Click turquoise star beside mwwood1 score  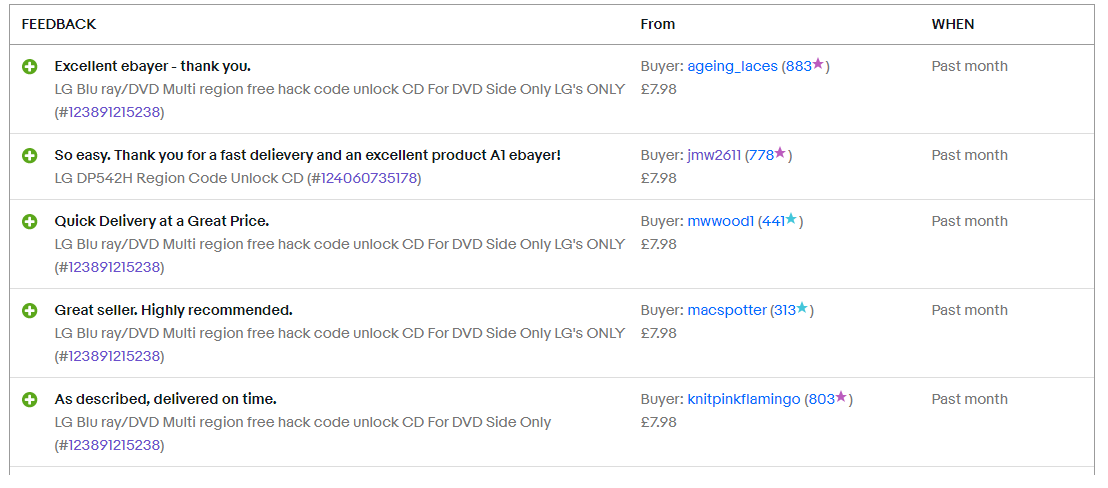(791, 219)
